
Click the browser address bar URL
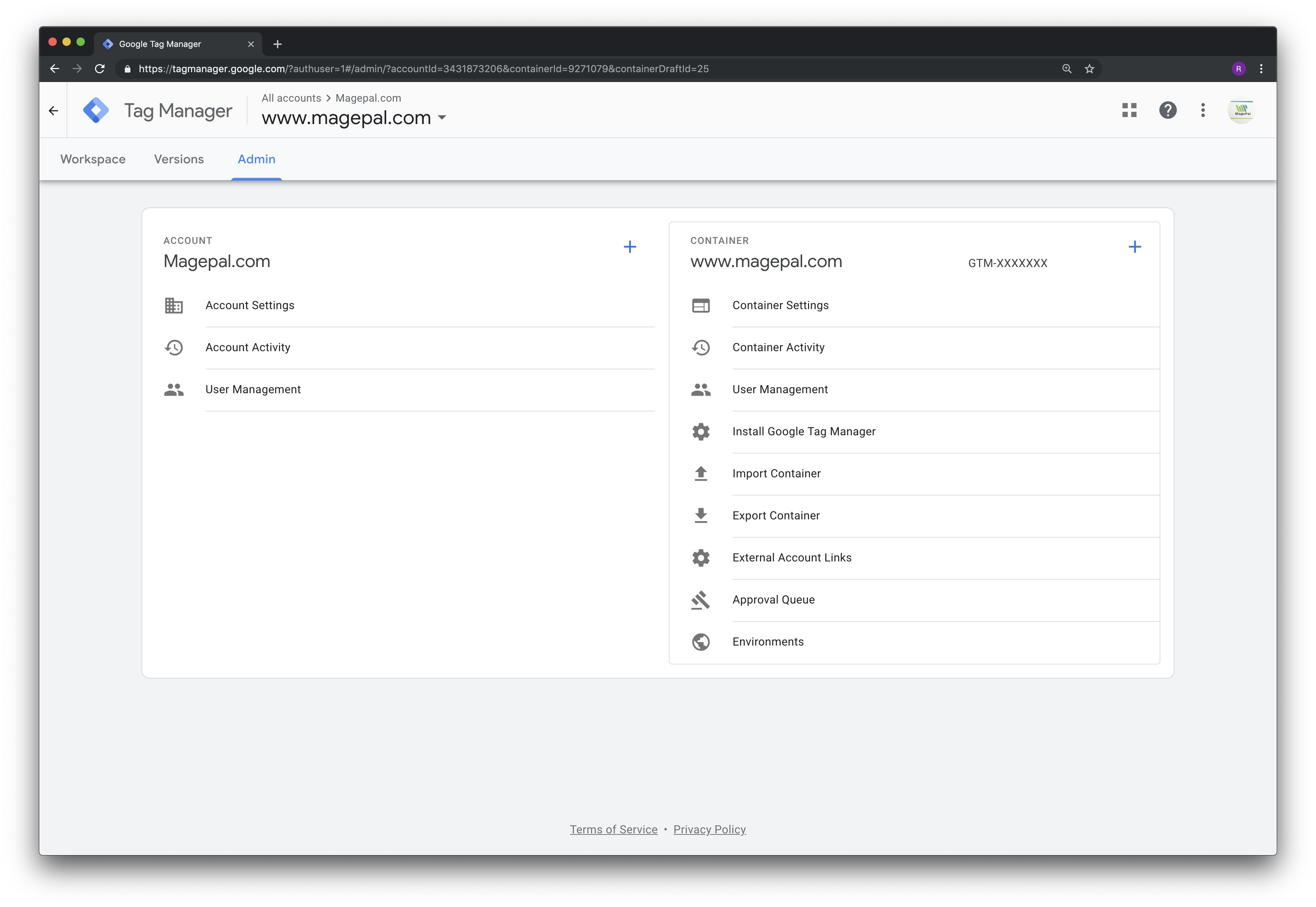pos(423,69)
